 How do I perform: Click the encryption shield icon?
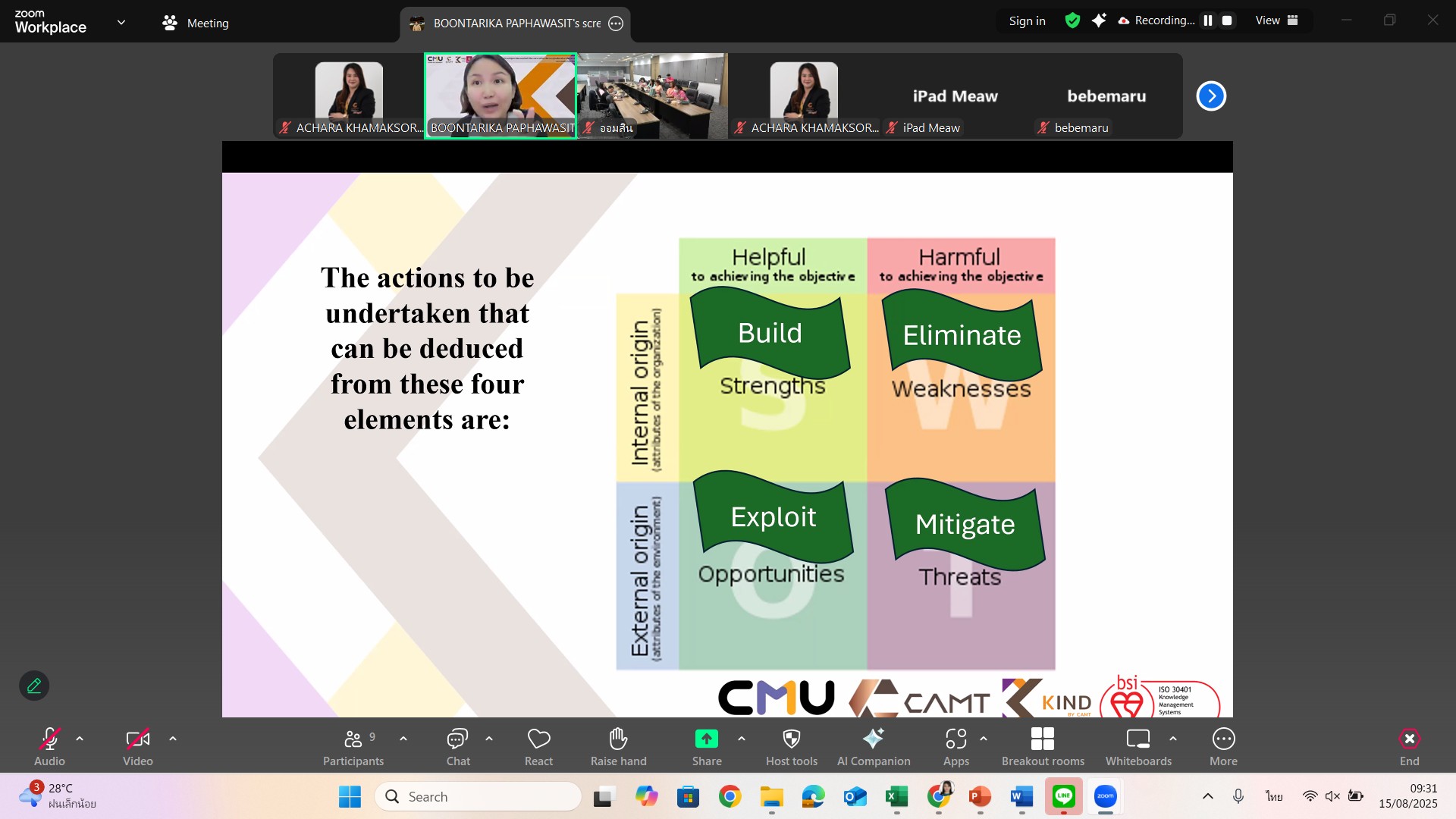pos(1072,20)
